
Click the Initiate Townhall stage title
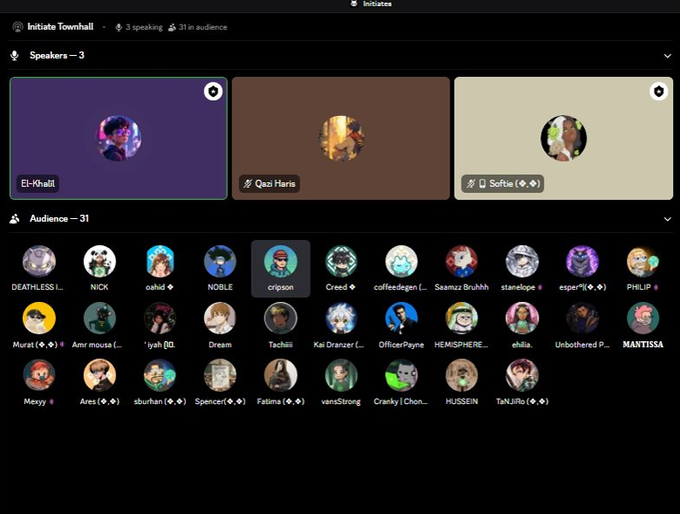(60, 27)
